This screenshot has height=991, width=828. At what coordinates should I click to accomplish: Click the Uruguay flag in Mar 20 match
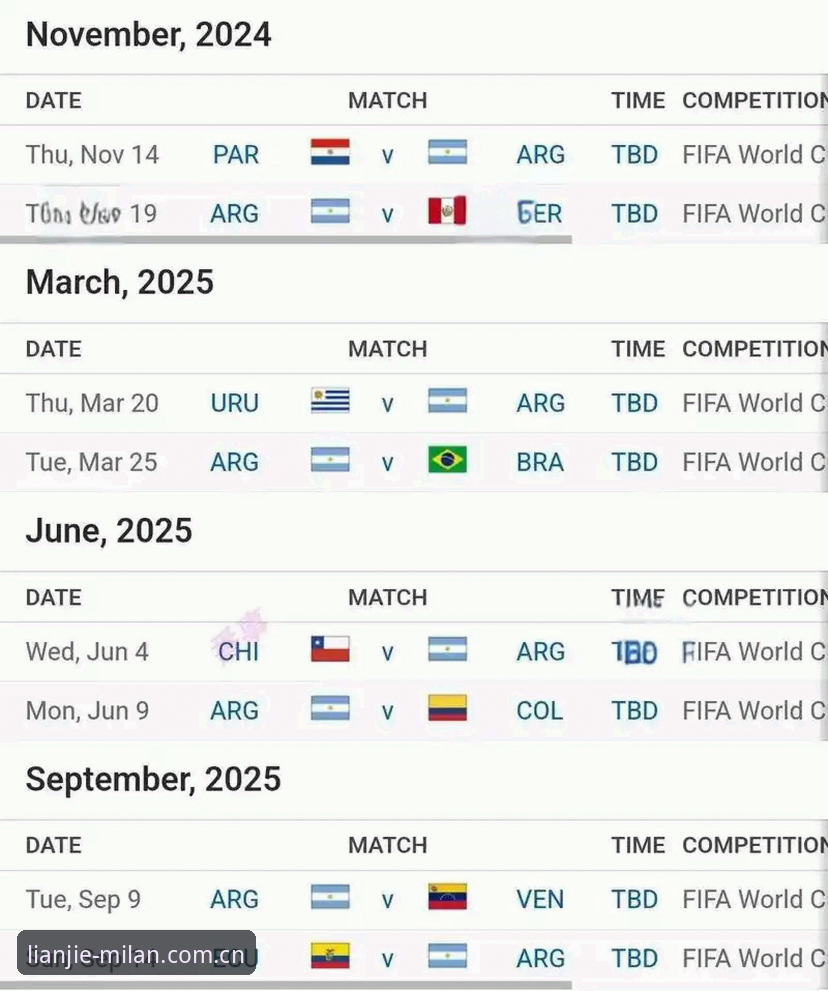(330, 401)
